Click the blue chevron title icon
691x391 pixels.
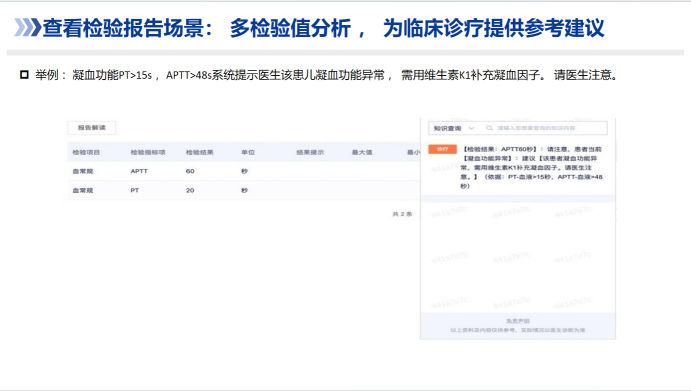coord(27,27)
